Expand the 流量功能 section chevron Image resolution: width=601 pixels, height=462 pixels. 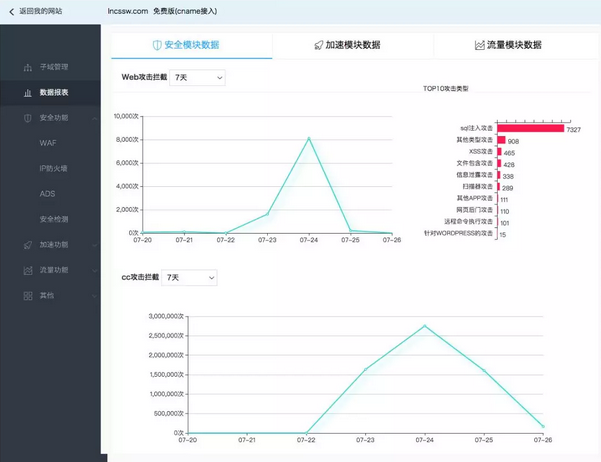[x=94, y=270]
